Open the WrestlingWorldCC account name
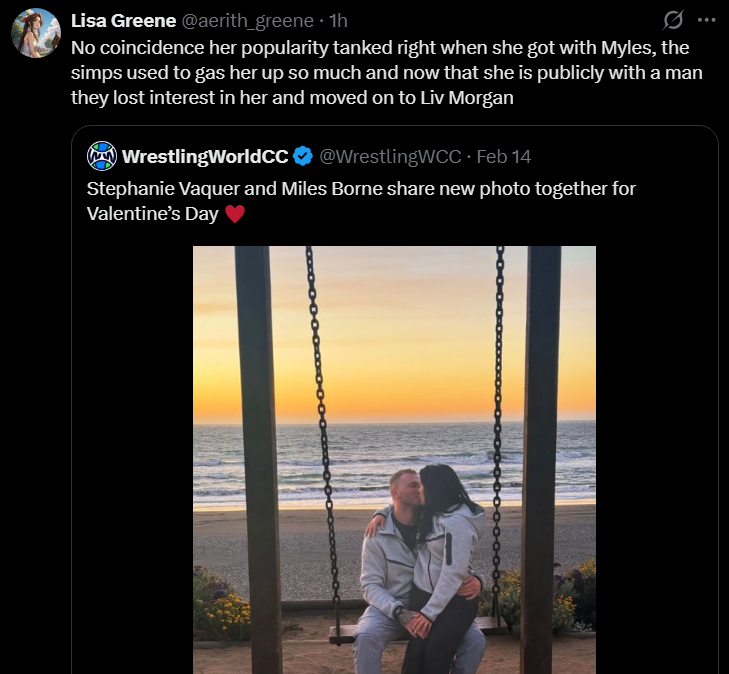 tap(205, 156)
